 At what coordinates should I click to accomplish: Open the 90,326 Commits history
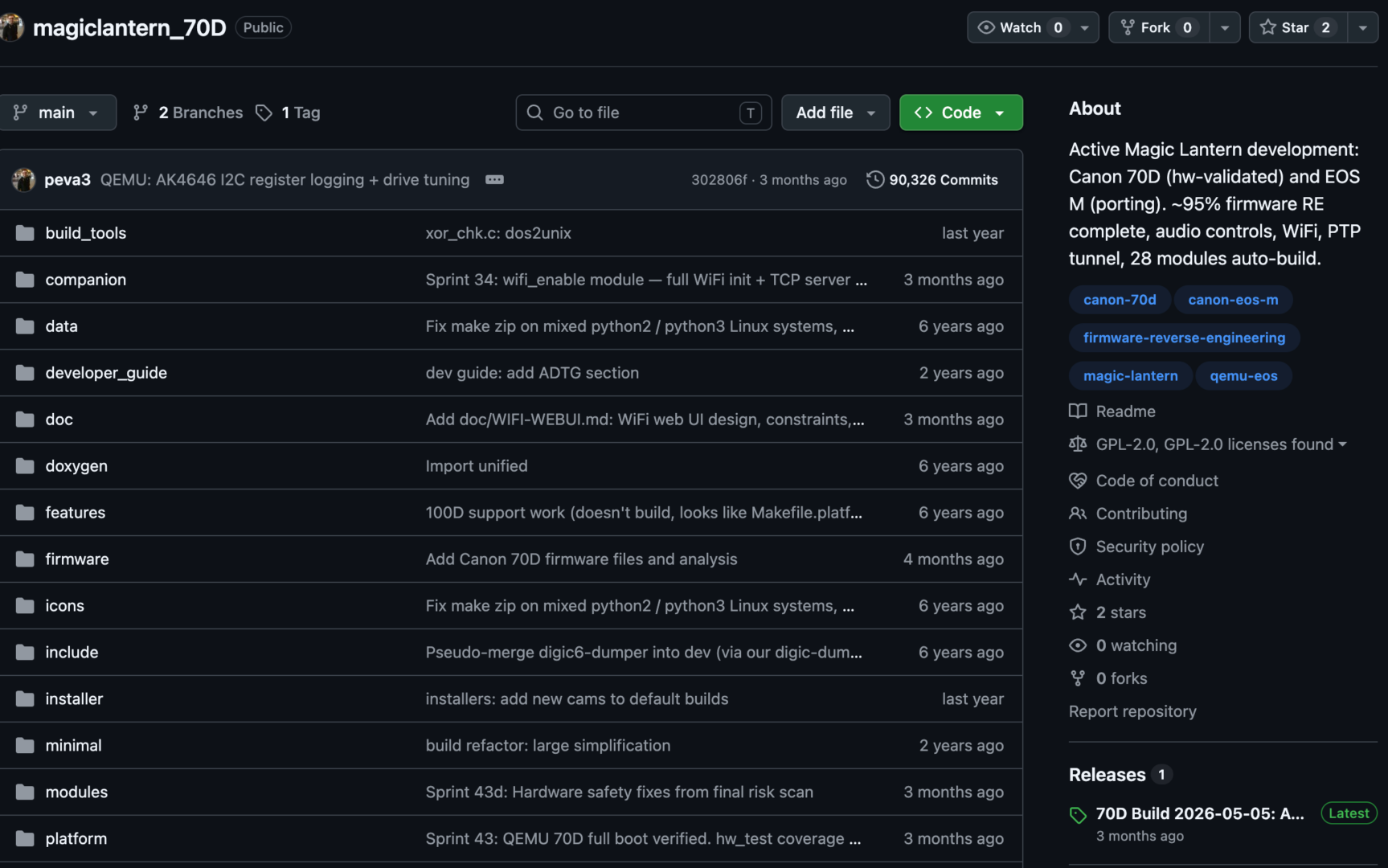click(x=932, y=180)
